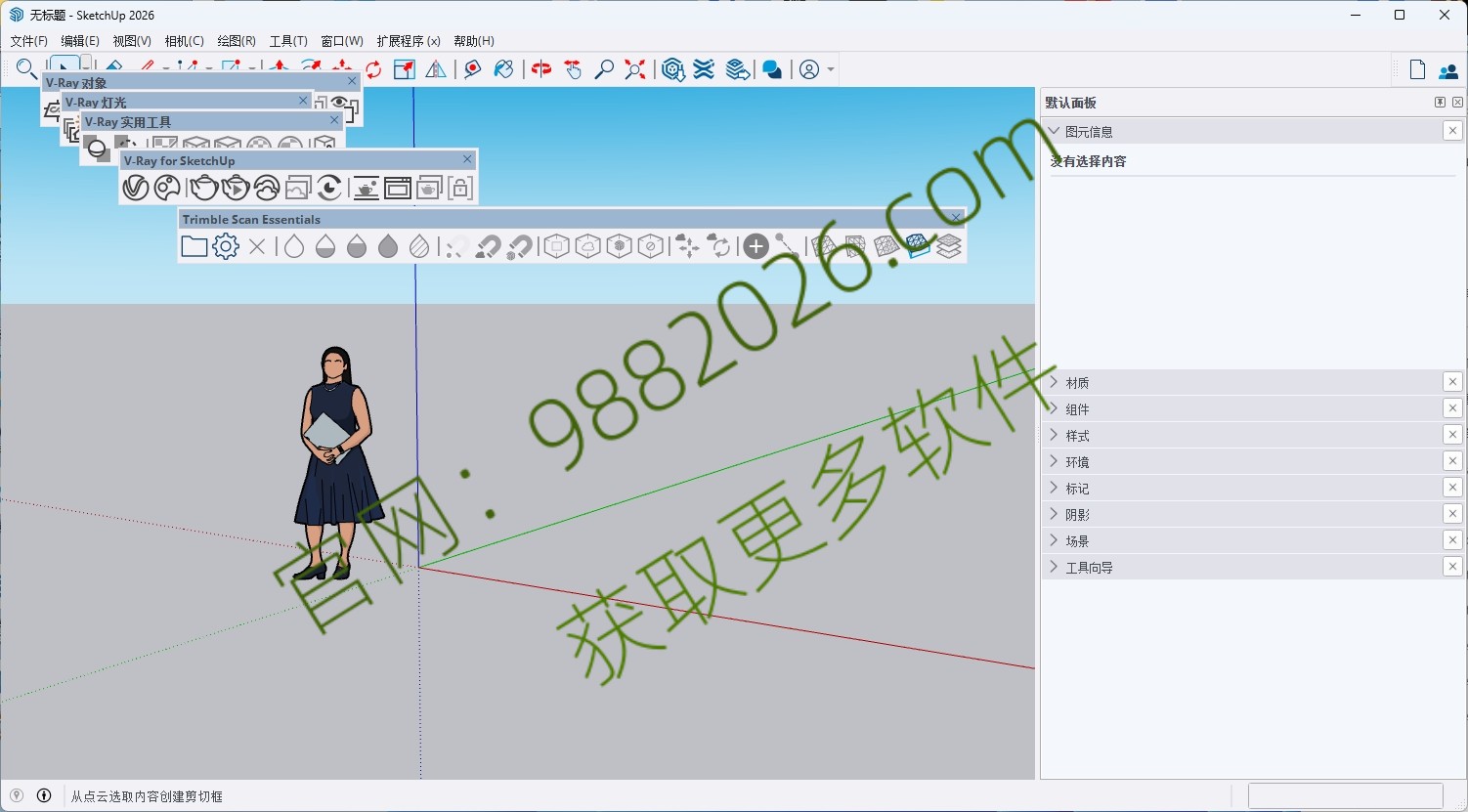The height and width of the screenshot is (812, 1468).
Task: Click the fully filled droplet icon
Action: [388, 246]
